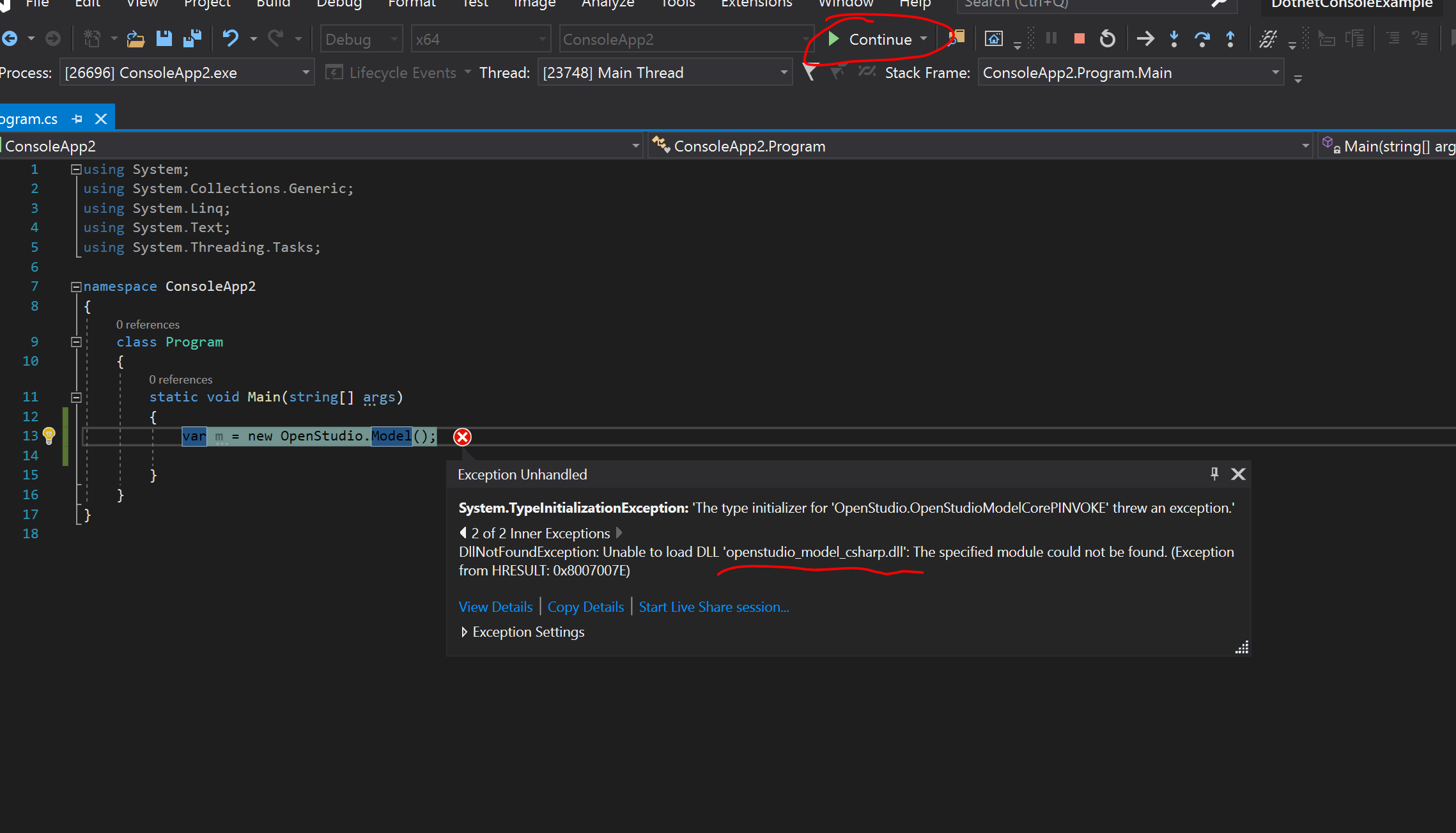Screen dimensions: 1456x833
Task: Click the Copy Details link
Action: pyautogui.click(x=585, y=606)
